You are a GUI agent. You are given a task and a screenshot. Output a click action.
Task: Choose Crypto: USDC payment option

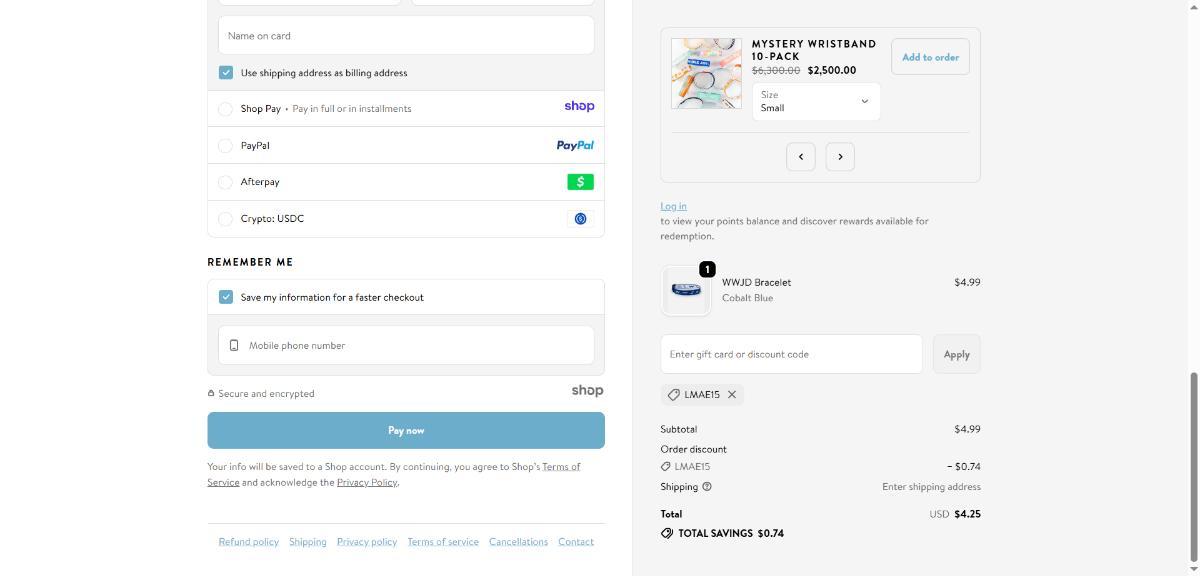[x=226, y=219]
